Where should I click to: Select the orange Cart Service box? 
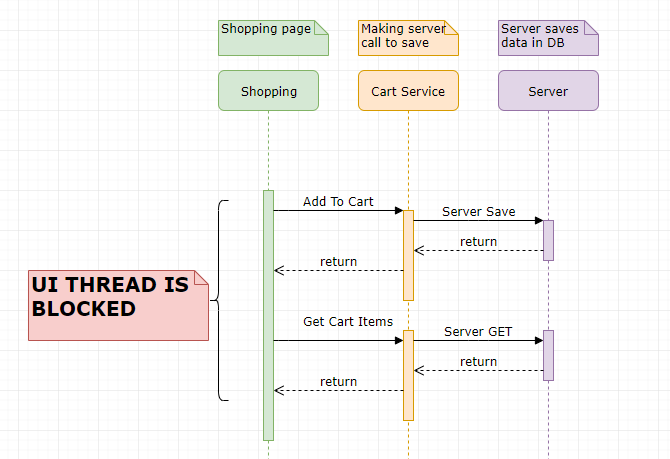(x=408, y=90)
